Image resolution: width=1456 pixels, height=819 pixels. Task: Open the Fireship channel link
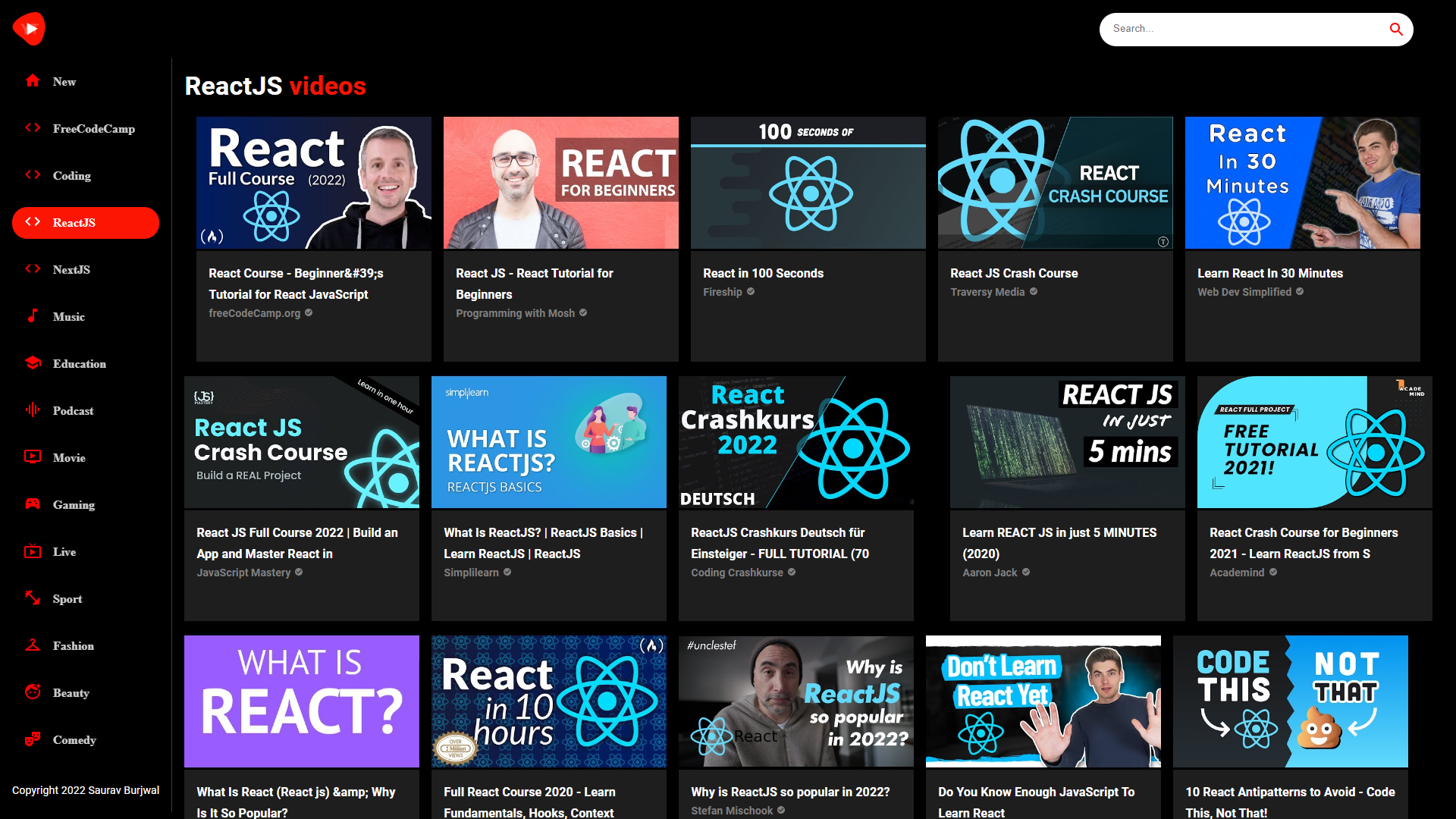click(723, 292)
